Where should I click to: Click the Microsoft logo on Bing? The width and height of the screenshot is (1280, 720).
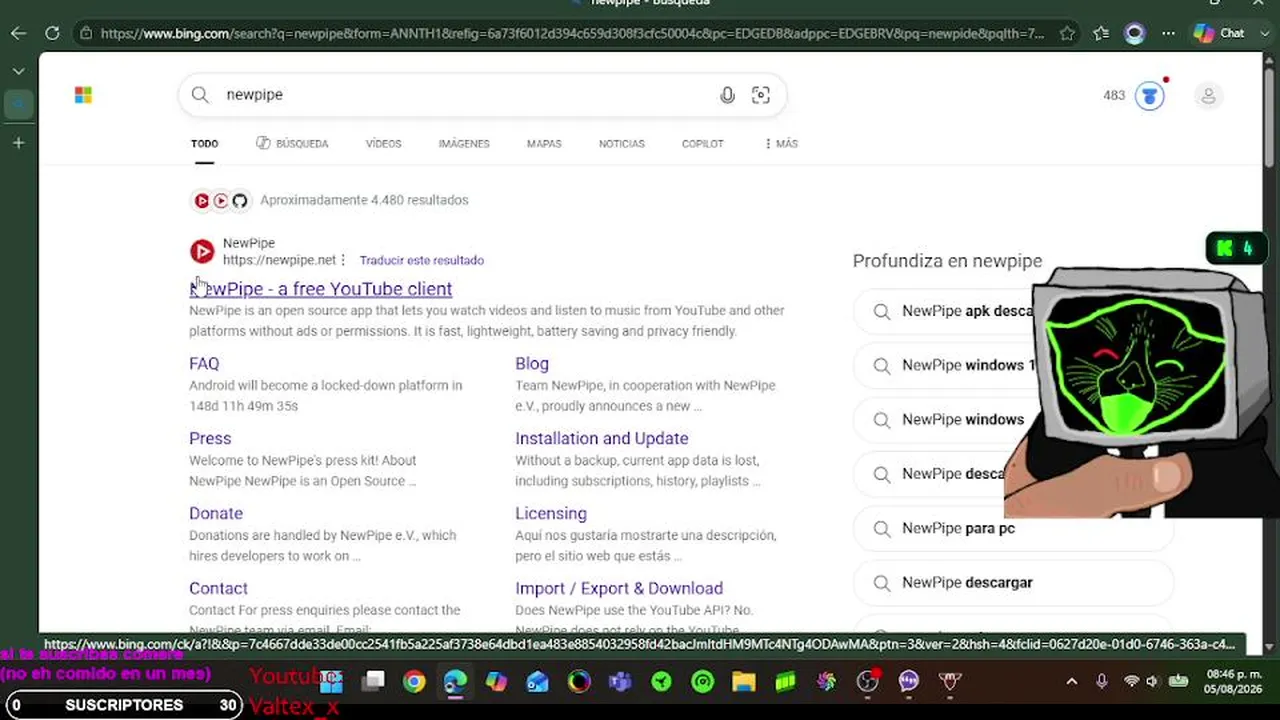tap(83, 95)
